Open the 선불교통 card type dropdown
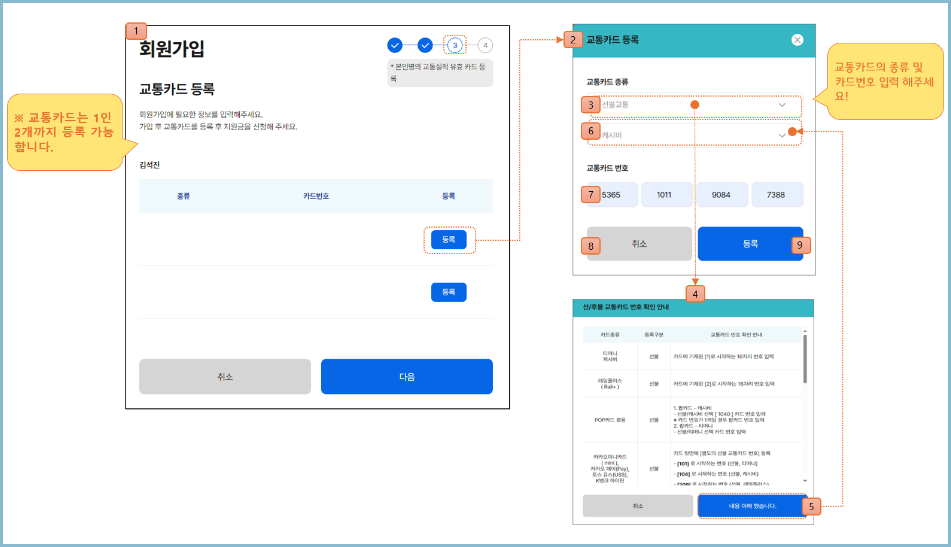This screenshot has height=547, width=951. pos(694,105)
